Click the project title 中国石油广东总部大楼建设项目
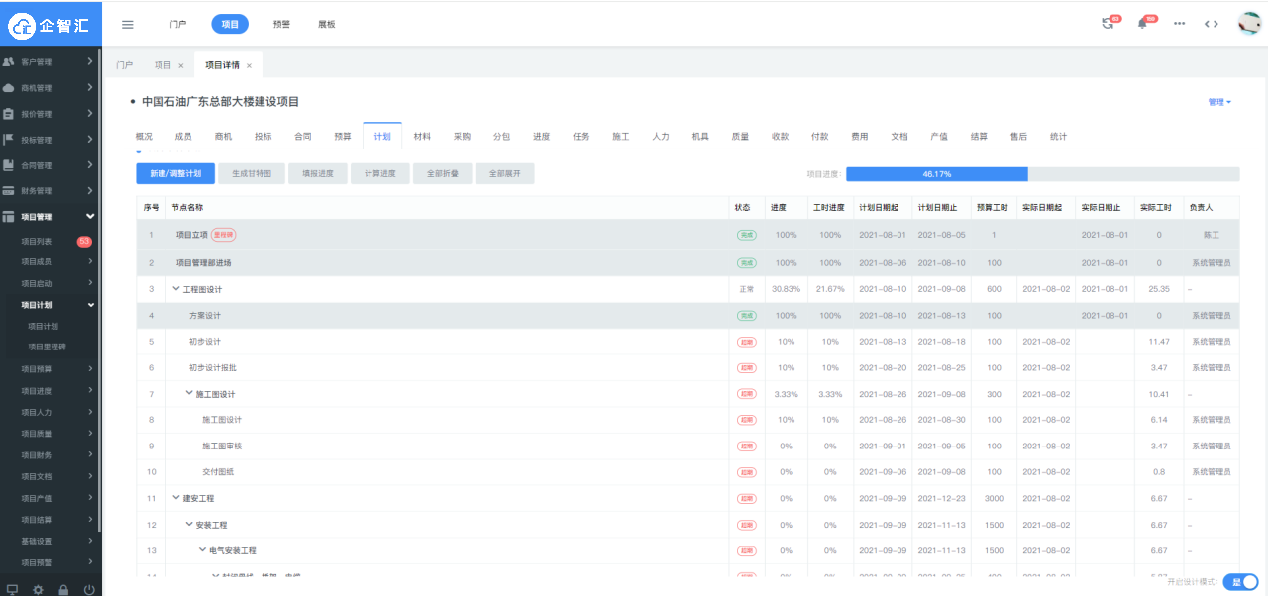1268x596 pixels. click(220, 102)
